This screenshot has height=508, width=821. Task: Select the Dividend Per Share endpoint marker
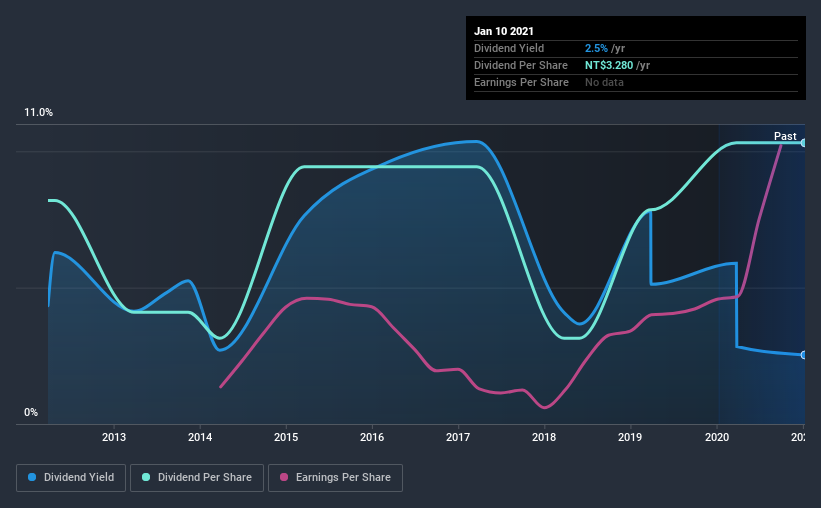tap(804, 142)
